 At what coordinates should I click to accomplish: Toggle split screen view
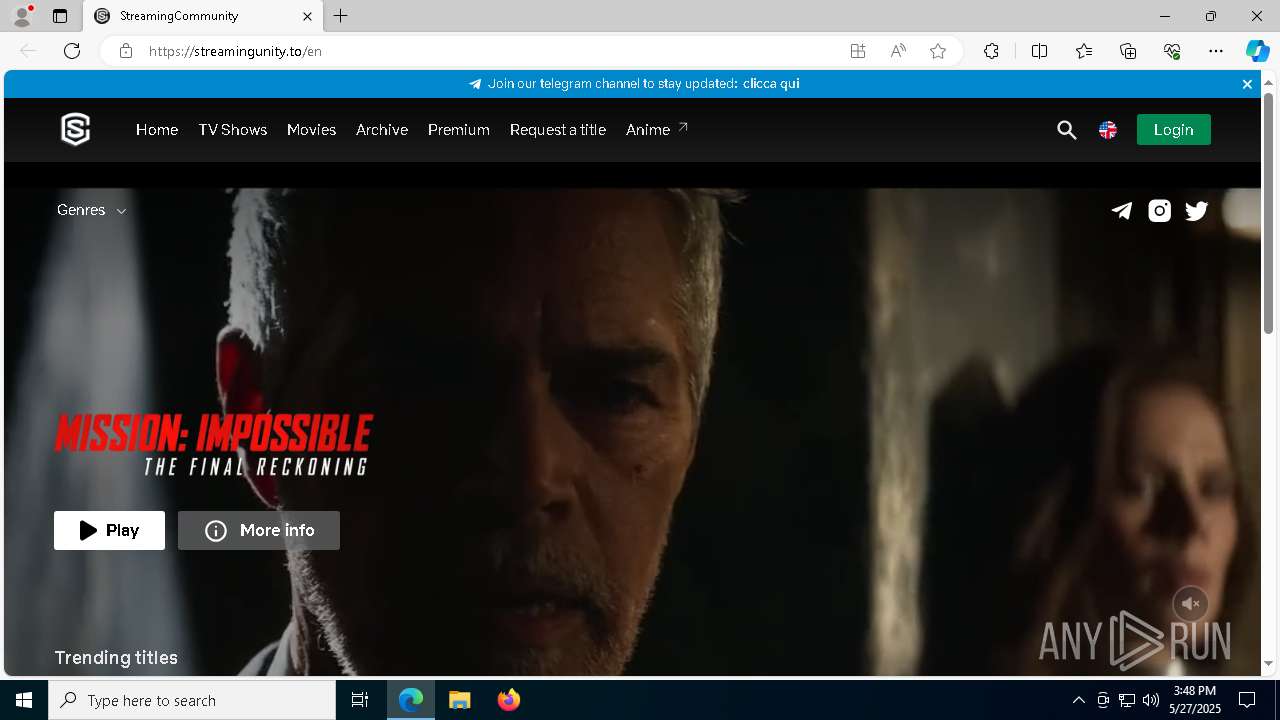click(x=1039, y=51)
